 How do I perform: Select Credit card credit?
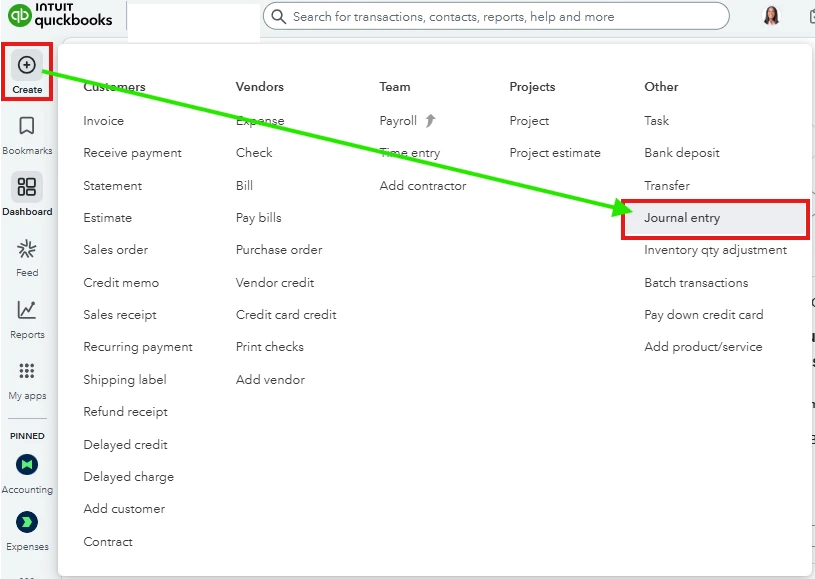coord(286,315)
